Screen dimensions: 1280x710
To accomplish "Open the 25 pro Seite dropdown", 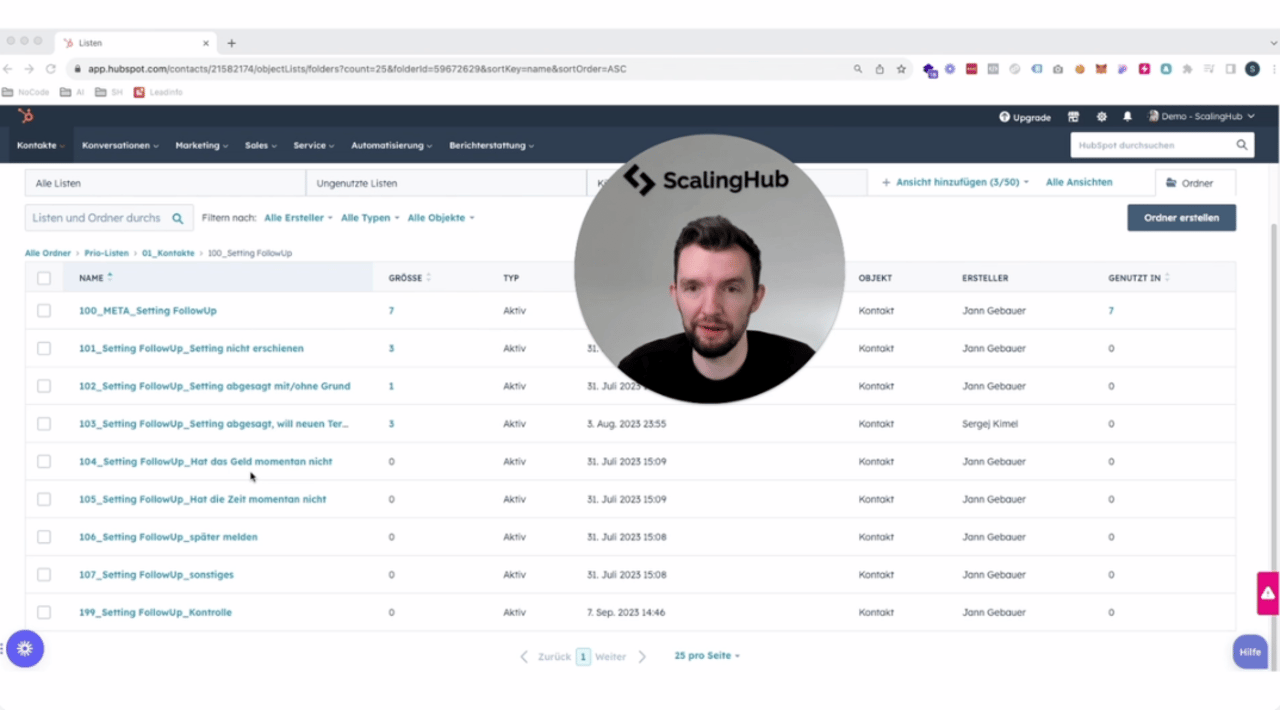I will pos(707,656).
